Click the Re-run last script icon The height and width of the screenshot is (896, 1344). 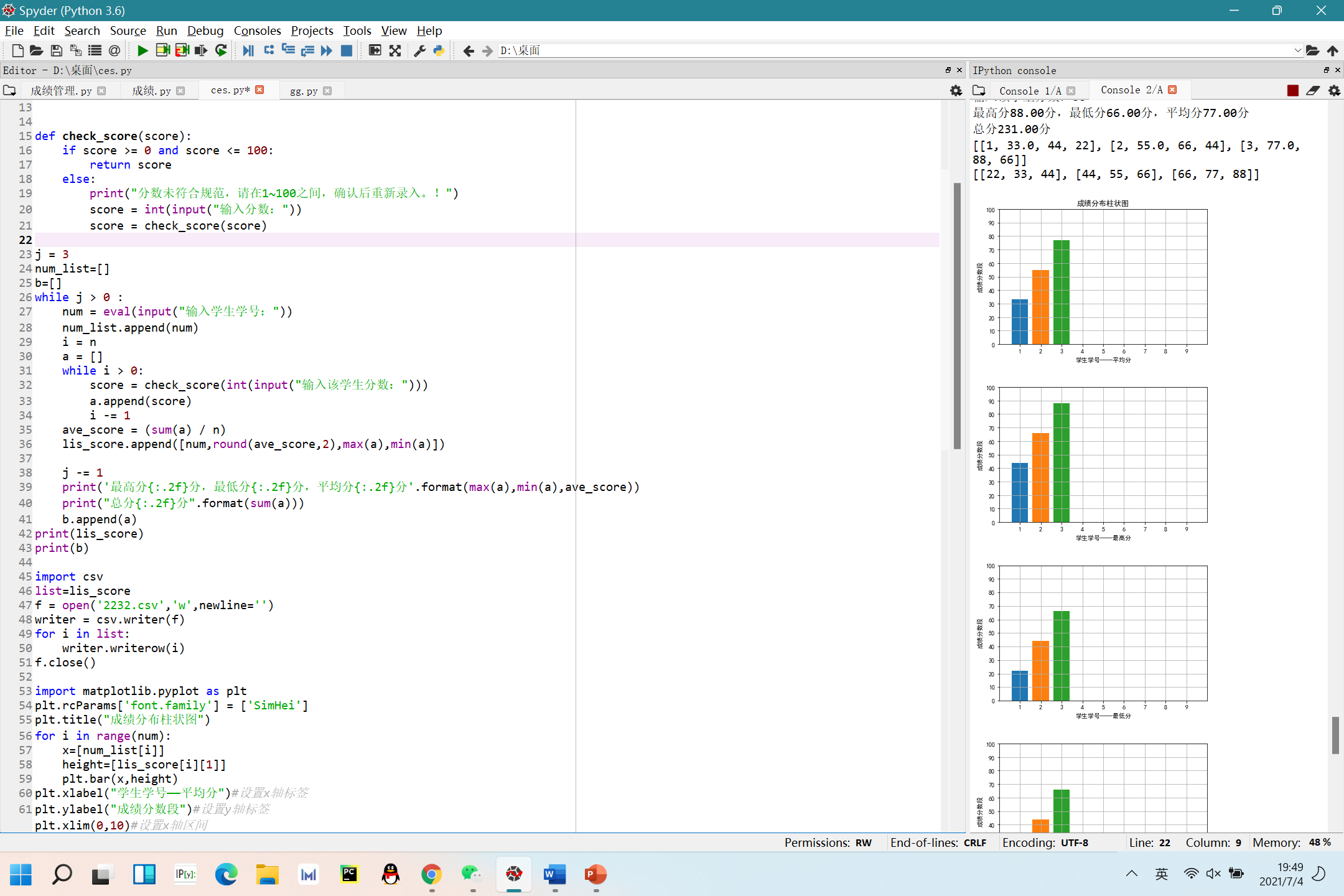[221, 50]
